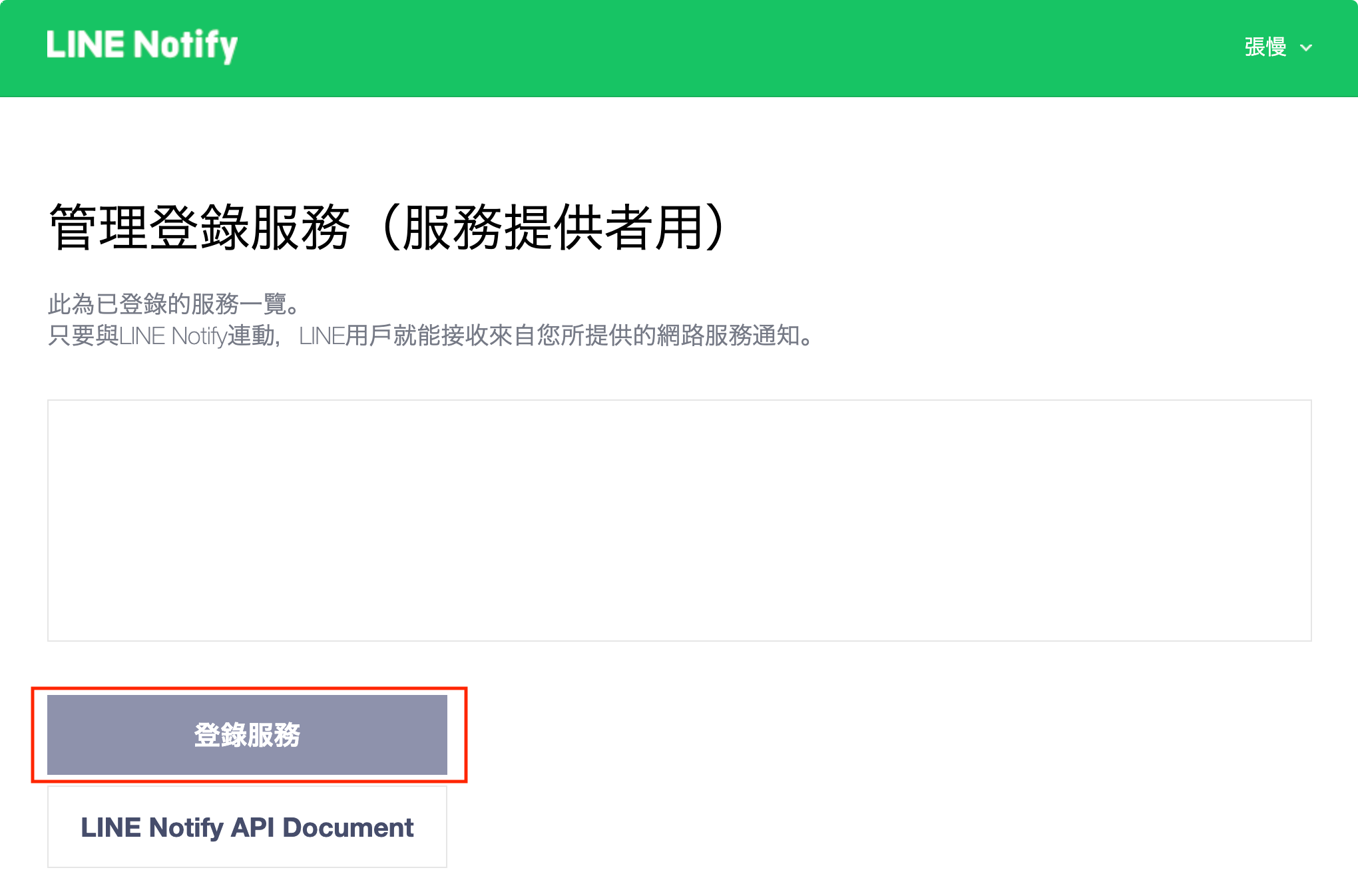The image size is (1358, 896).
Task: Open the 張慢 account menu
Action: pyautogui.click(x=1265, y=47)
